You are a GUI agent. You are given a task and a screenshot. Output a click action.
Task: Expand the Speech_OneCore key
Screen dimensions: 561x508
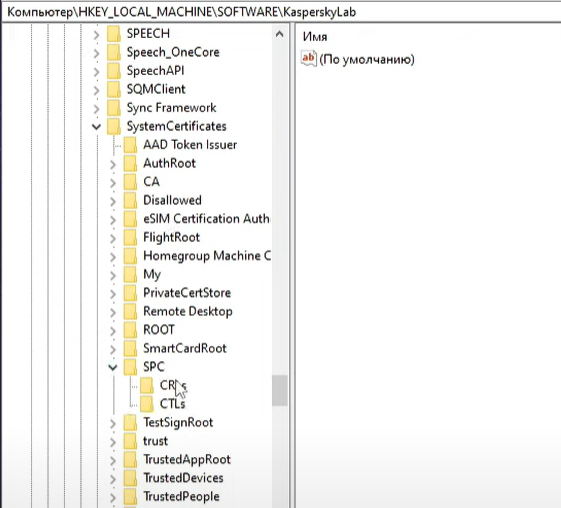tap(96, 53)
